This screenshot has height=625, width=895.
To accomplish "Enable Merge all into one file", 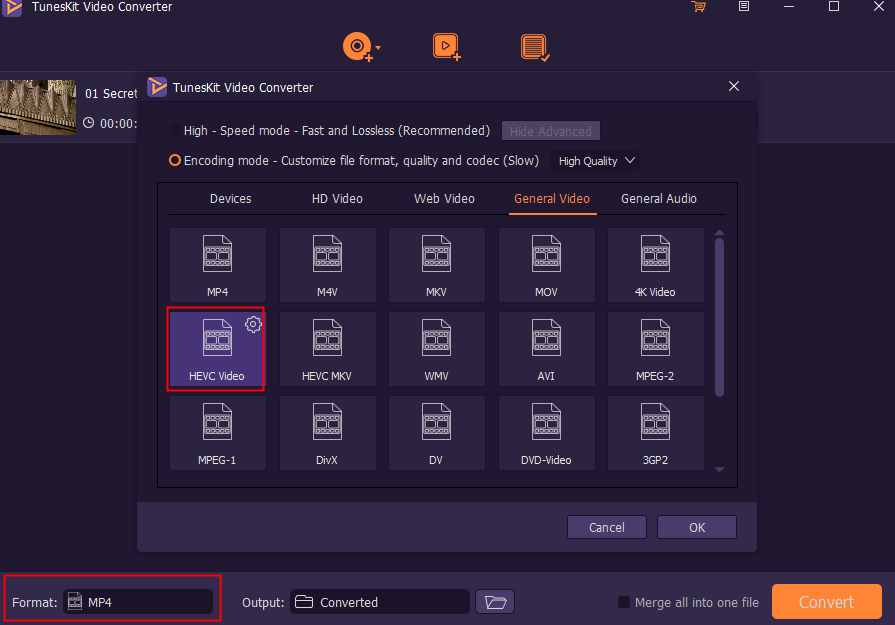I will coord(624,602).
